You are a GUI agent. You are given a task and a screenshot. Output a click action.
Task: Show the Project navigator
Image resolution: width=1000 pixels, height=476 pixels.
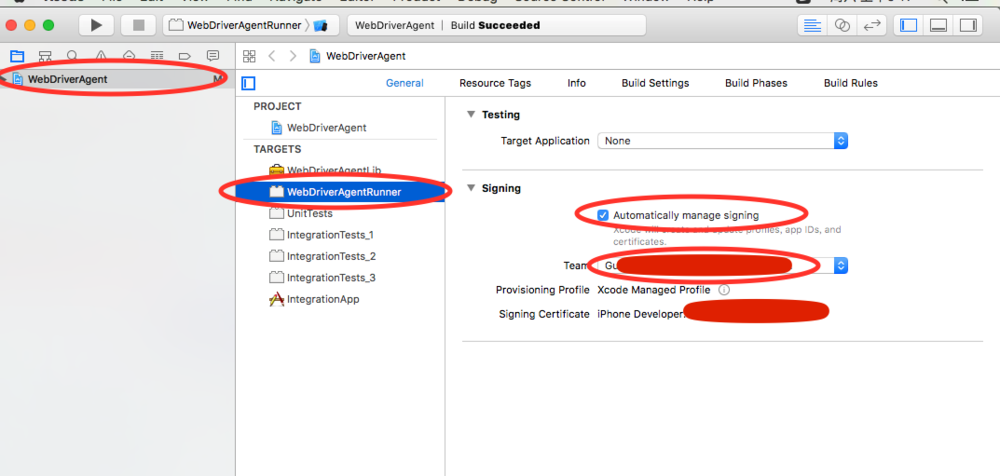pyautogui.click(x=17, y=56)
